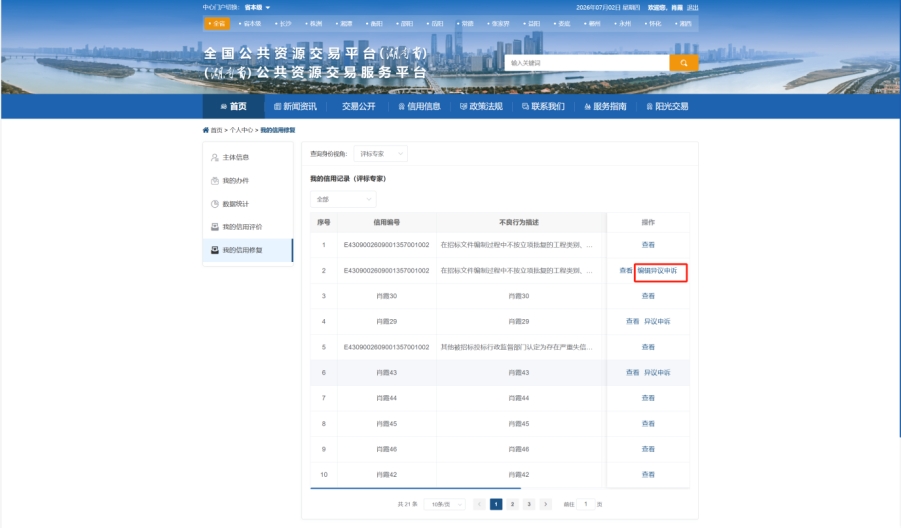The width and height of the screenshot is (901, 528).
Task: Select the 湘潭 region tab
Action: (x=344, y=24)
